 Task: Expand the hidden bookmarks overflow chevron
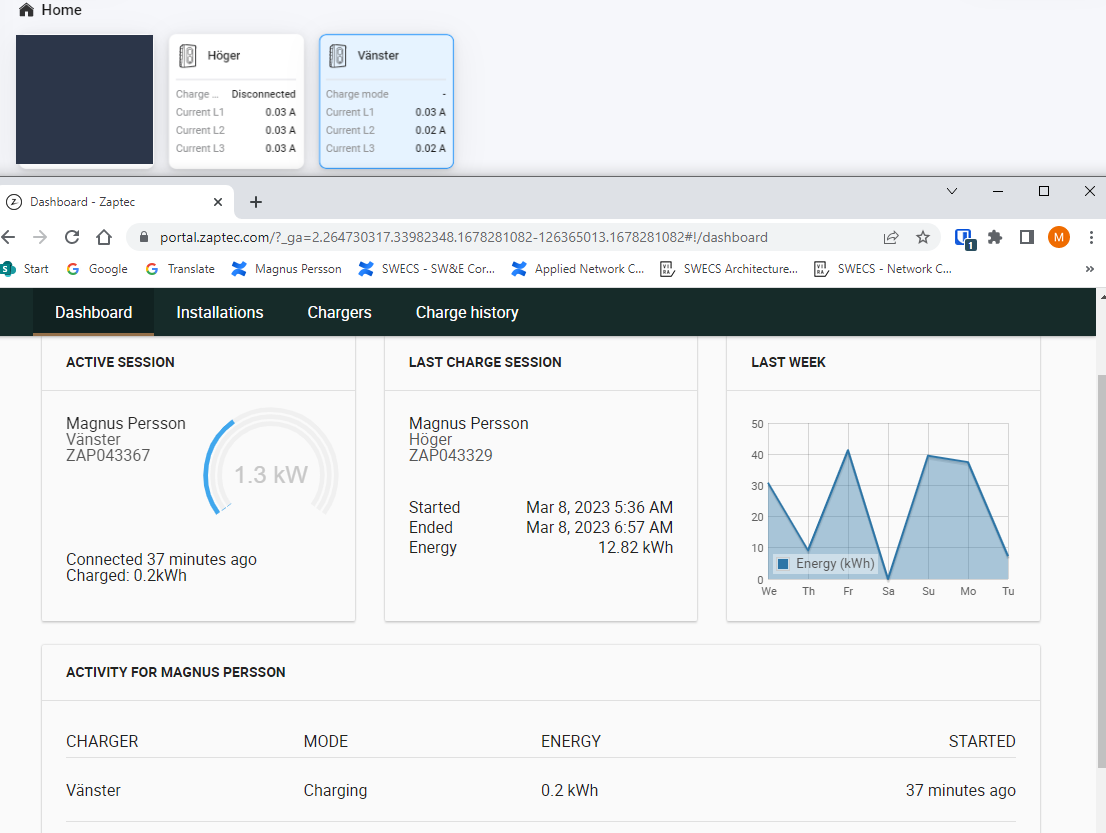1089,269
